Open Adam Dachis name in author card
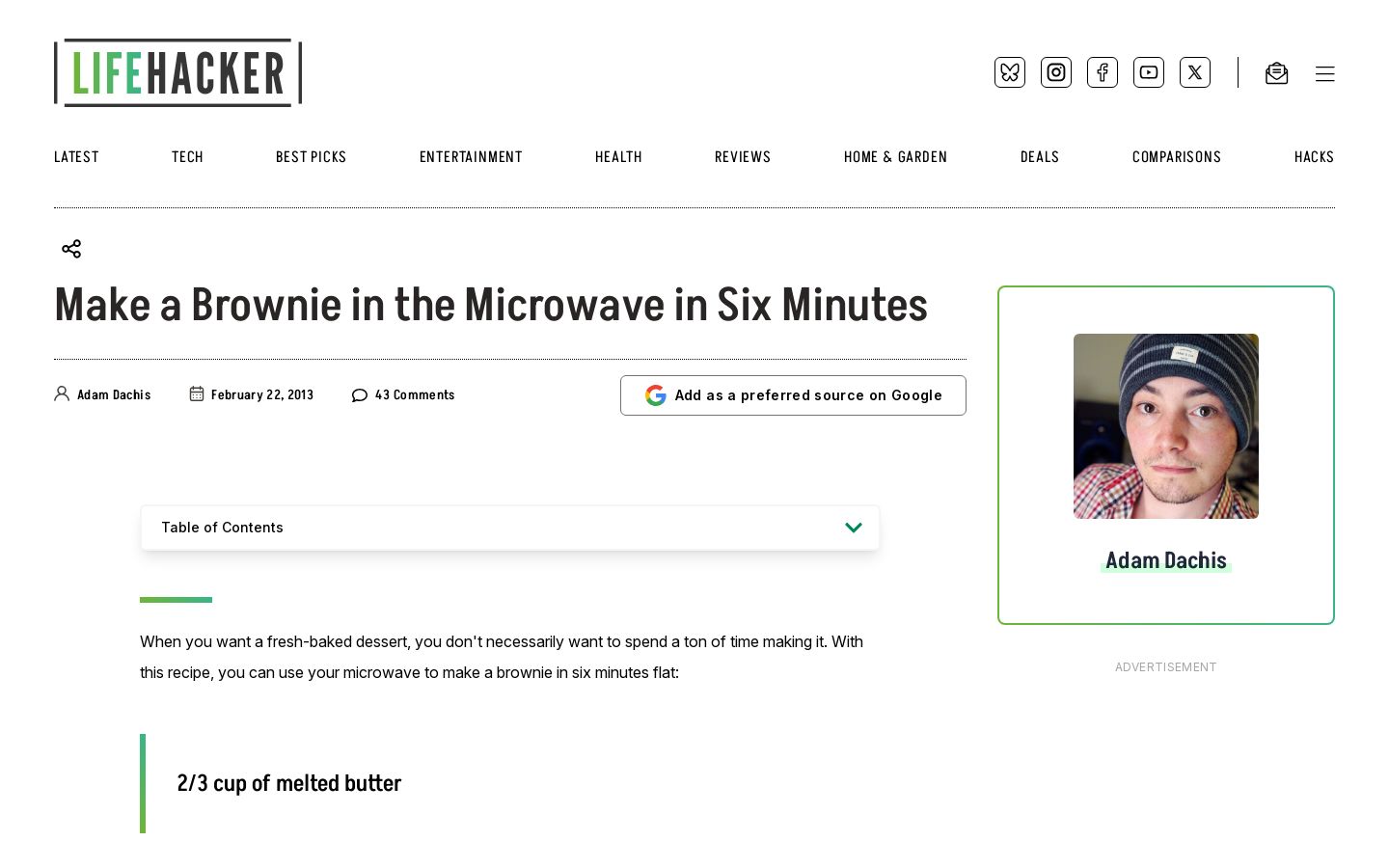1389x868 pixels. (1166, 560)
